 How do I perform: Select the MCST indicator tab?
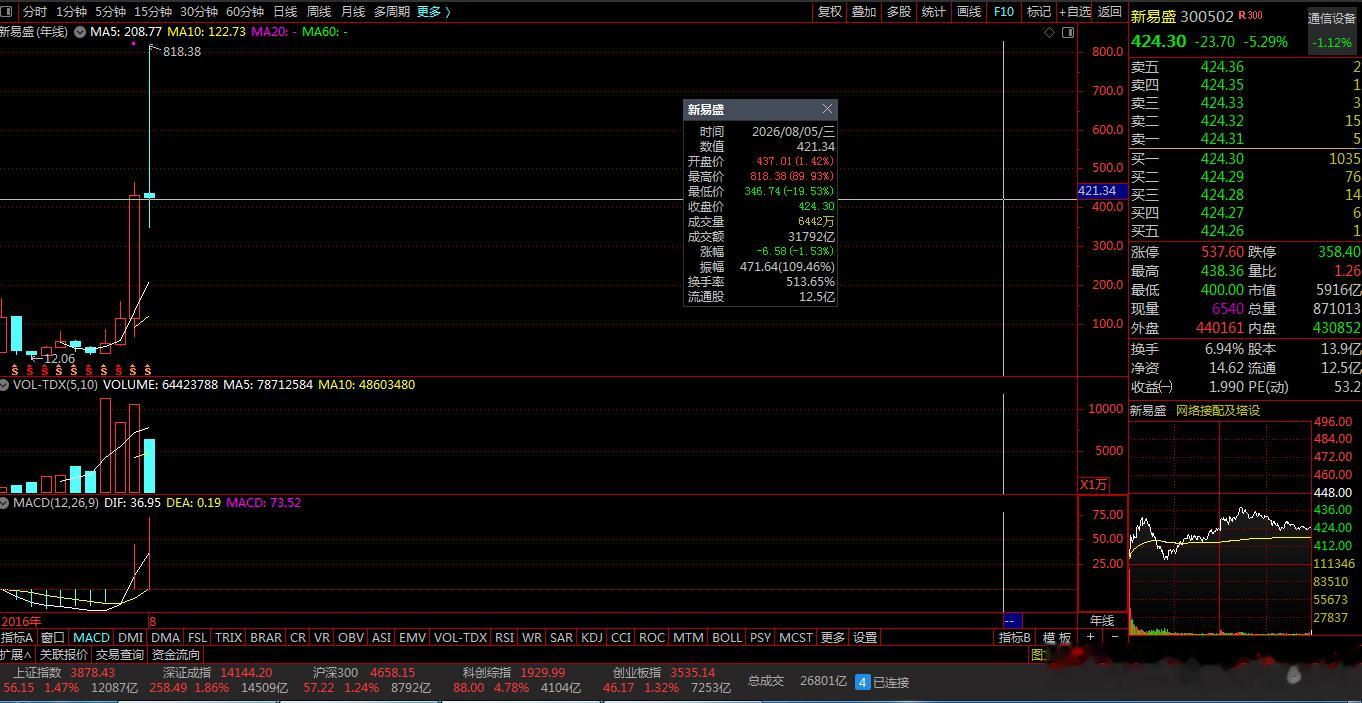coord(796,637)
